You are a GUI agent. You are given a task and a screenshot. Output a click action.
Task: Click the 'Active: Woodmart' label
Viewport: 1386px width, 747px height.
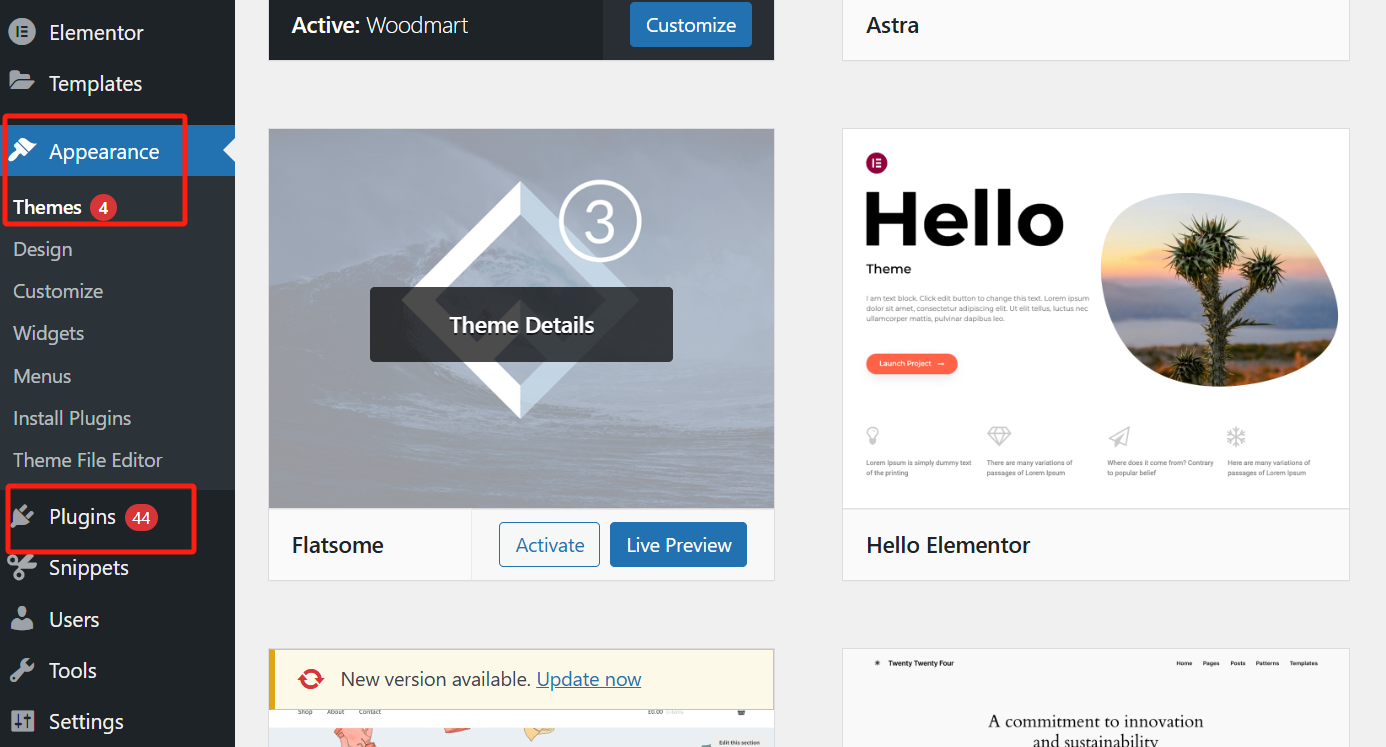379,25
